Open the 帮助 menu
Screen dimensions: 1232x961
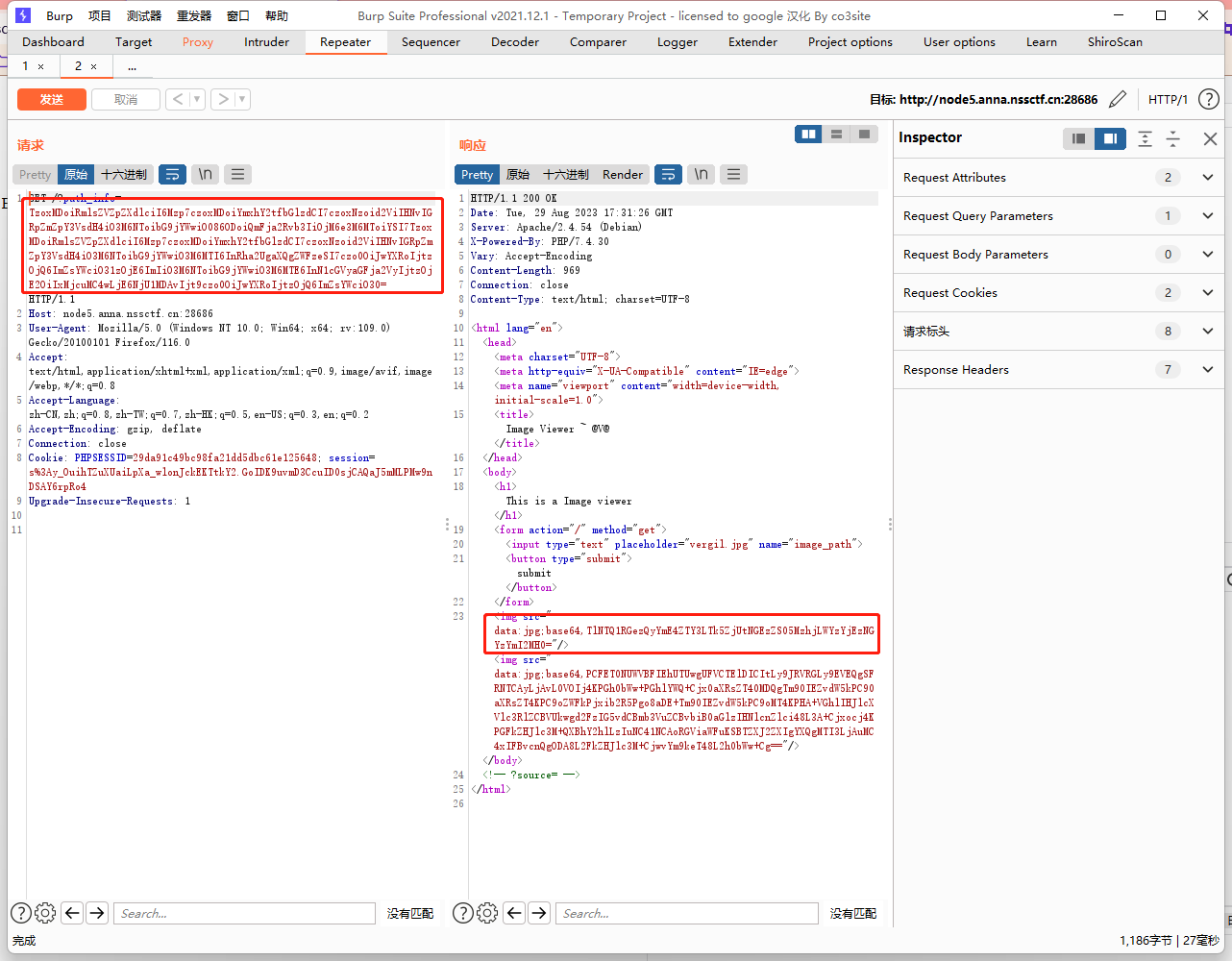[x=277, y=15]
